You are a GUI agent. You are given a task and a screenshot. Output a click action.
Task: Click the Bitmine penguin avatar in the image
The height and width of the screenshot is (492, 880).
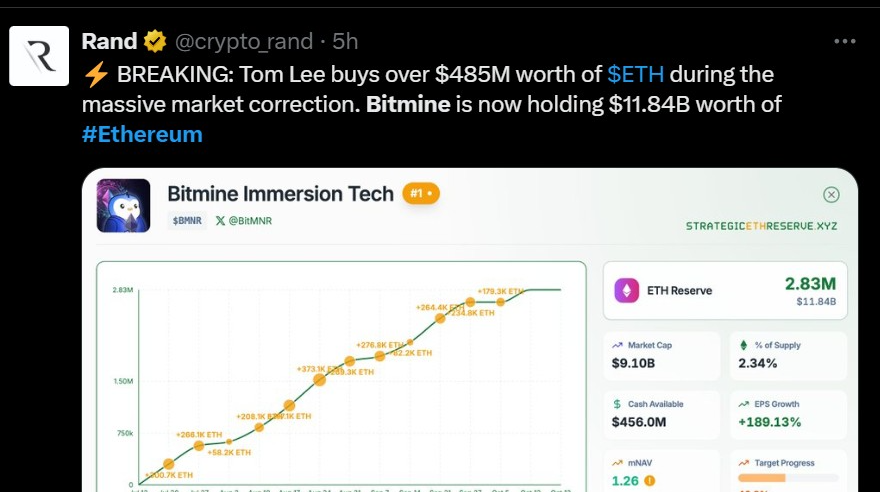coord(123,205)
